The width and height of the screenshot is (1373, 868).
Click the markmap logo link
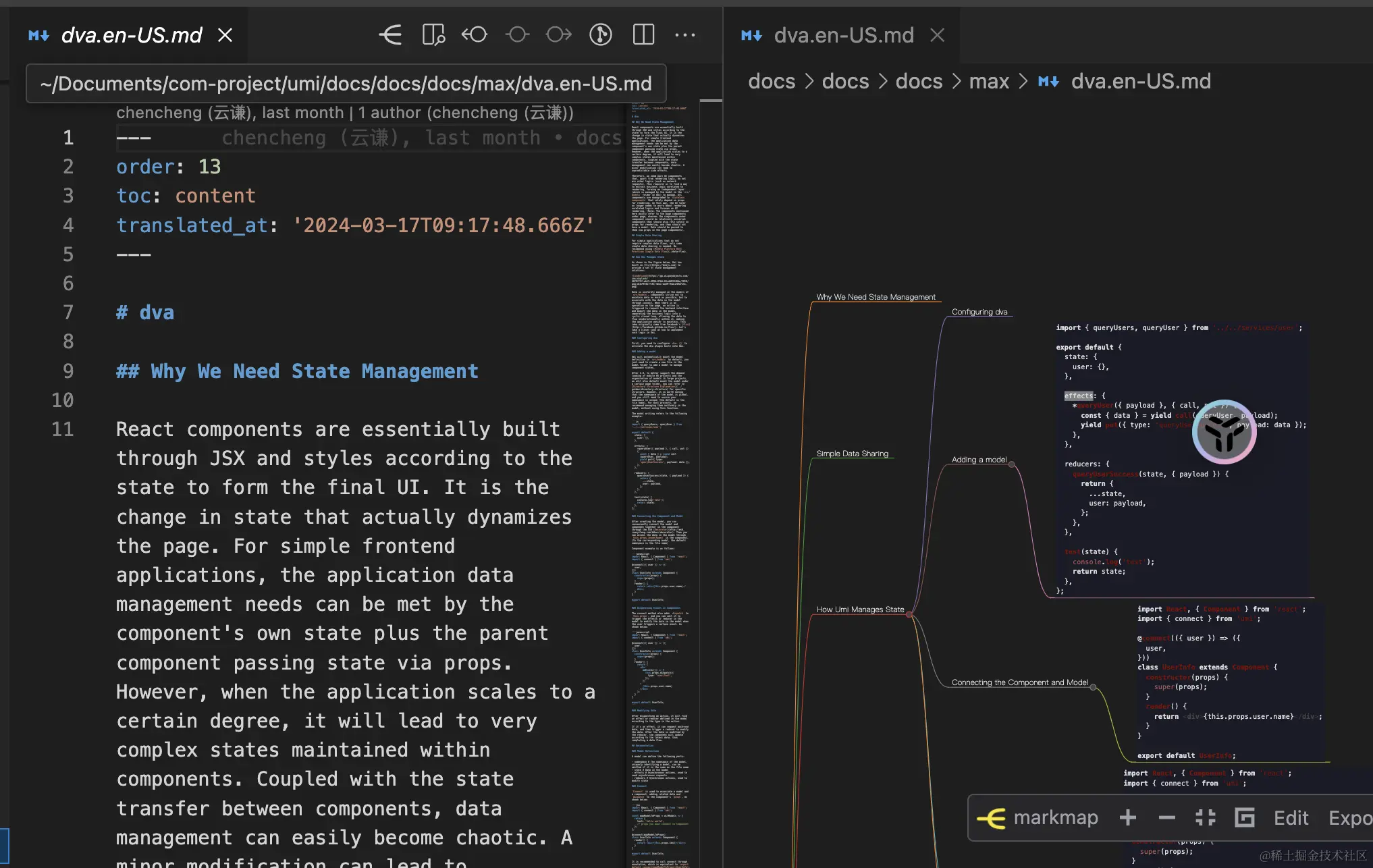[1038, 818]
